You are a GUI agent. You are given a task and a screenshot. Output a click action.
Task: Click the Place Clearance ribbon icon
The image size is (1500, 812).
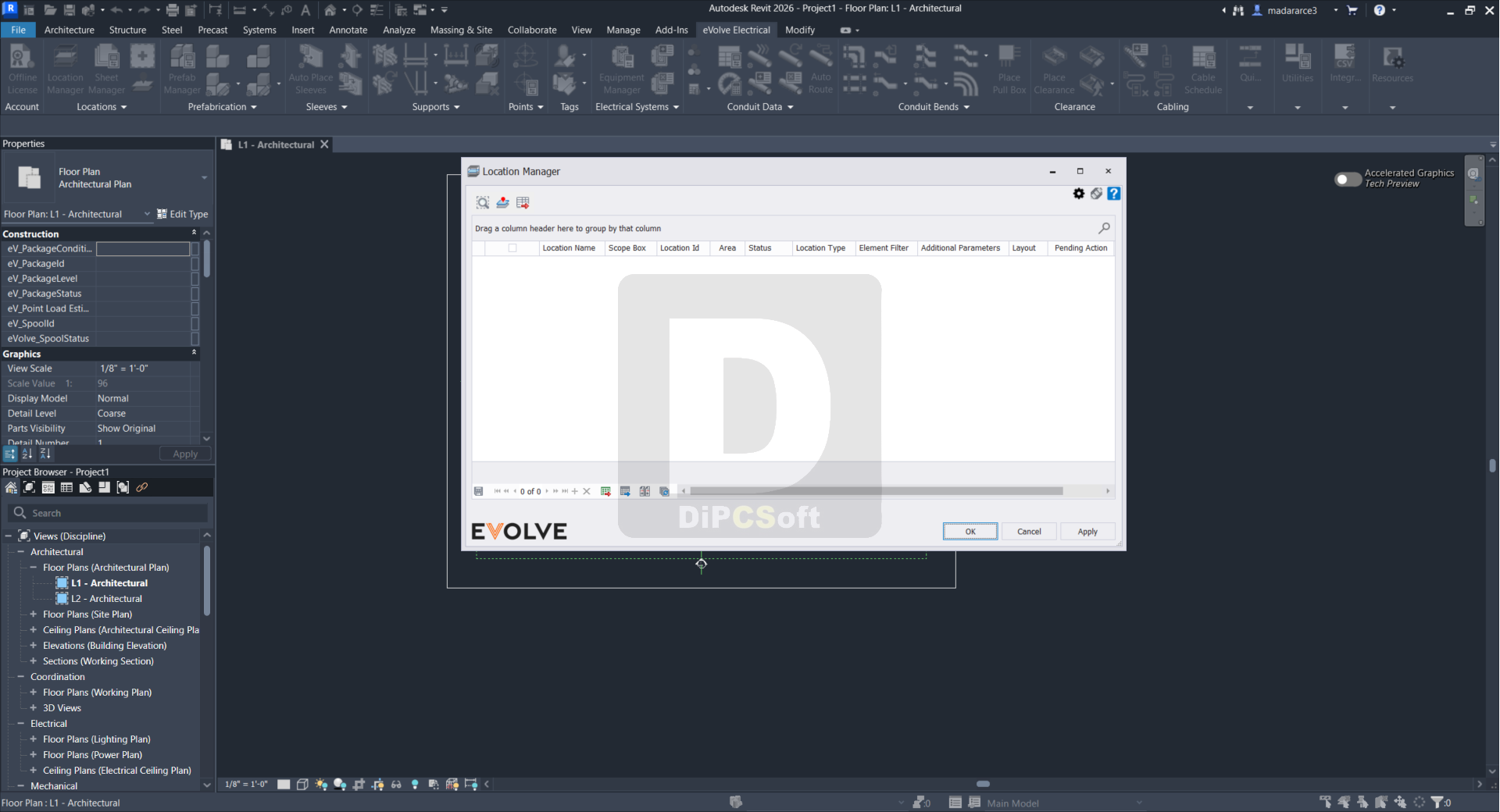(1054, 69)
